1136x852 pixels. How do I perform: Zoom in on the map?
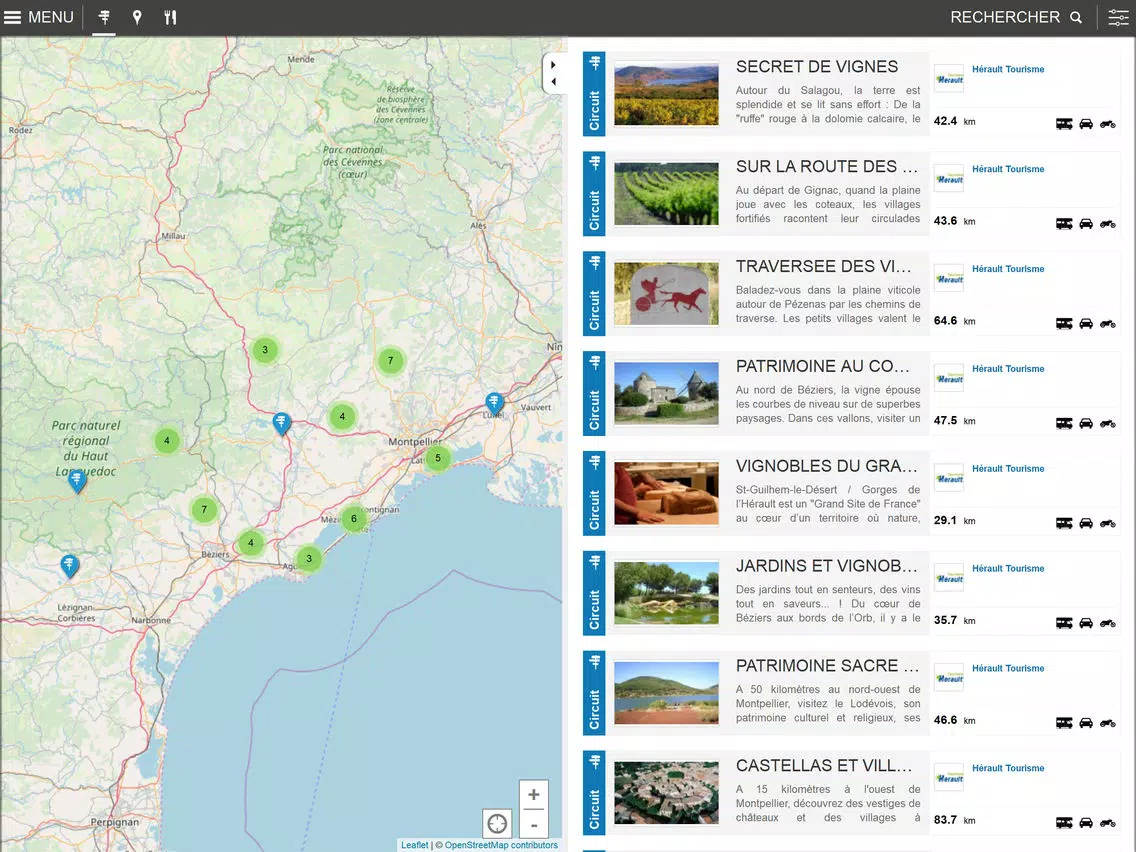point(534,795)
